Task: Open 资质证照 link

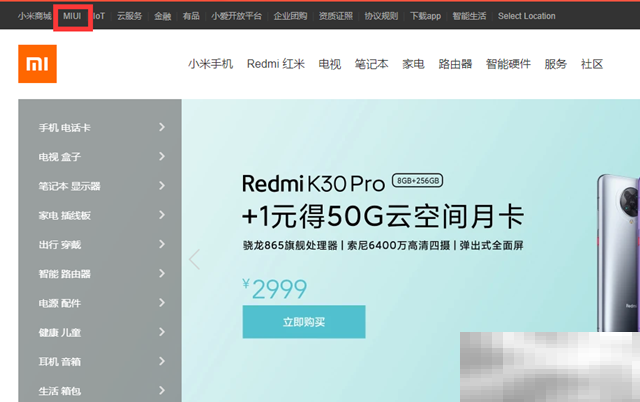Action: (336, 16)
